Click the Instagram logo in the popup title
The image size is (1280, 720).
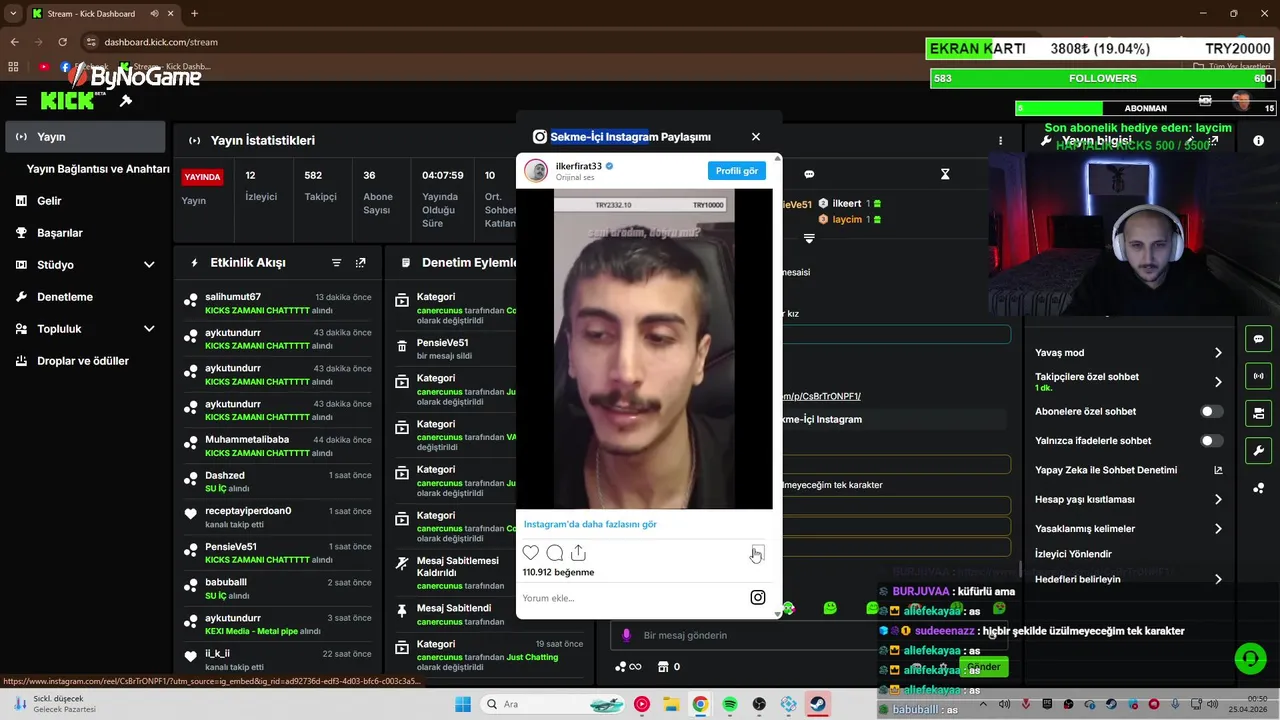[x=540, y=137]
